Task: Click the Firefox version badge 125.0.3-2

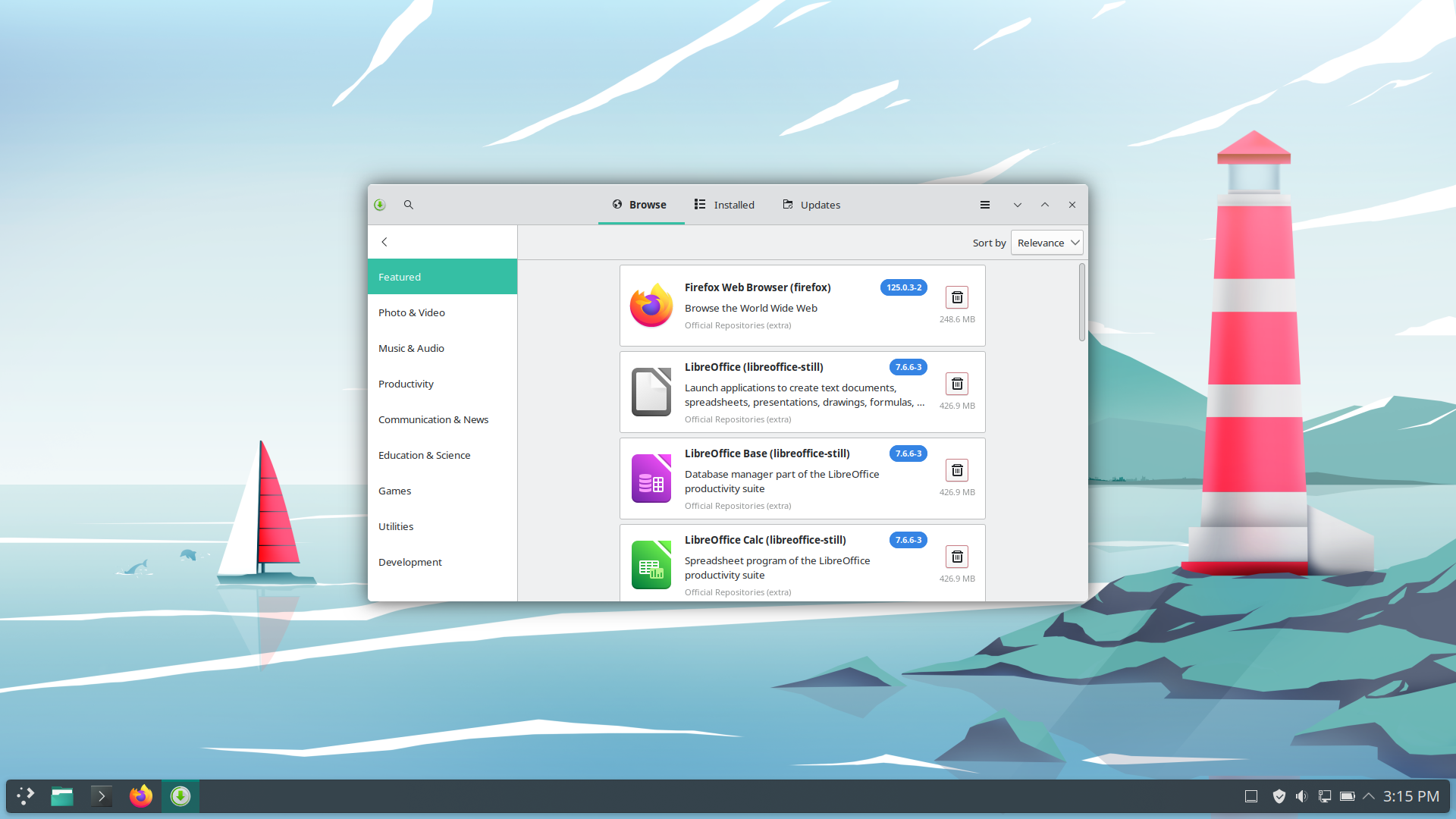Action: tap(904, 287)
